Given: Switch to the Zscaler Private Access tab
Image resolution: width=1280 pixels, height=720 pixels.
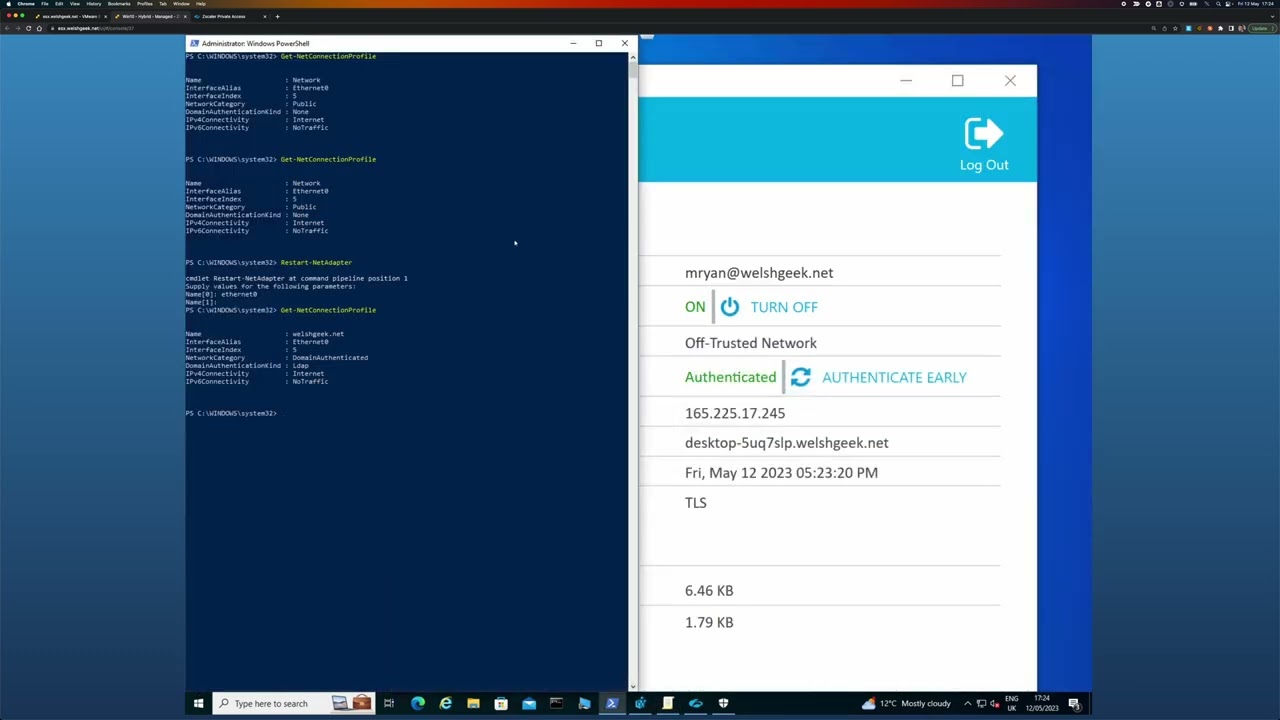Looking at the screenshot, I should tap(228, 16).
